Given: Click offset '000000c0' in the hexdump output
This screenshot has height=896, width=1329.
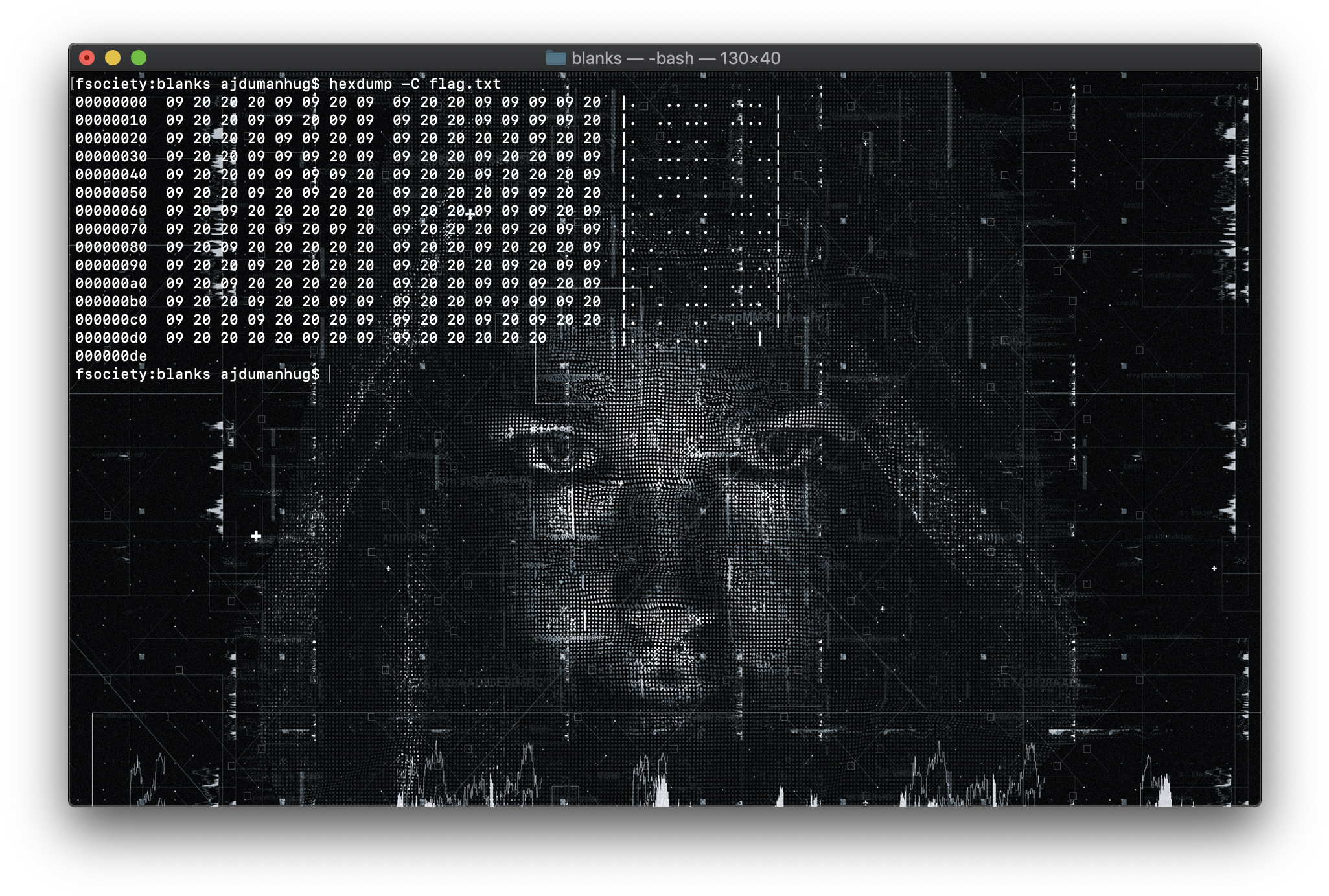Looking at the screenshot, I should [111, 320].
